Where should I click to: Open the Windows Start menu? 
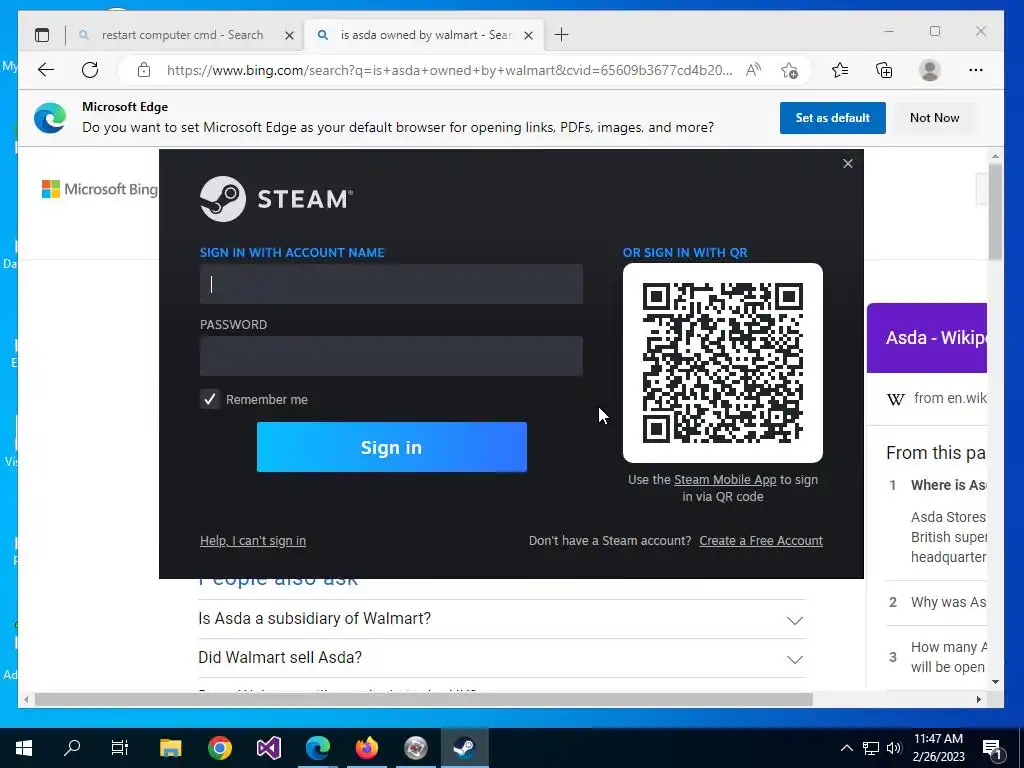pyautogui.click(x=24, y=748)
